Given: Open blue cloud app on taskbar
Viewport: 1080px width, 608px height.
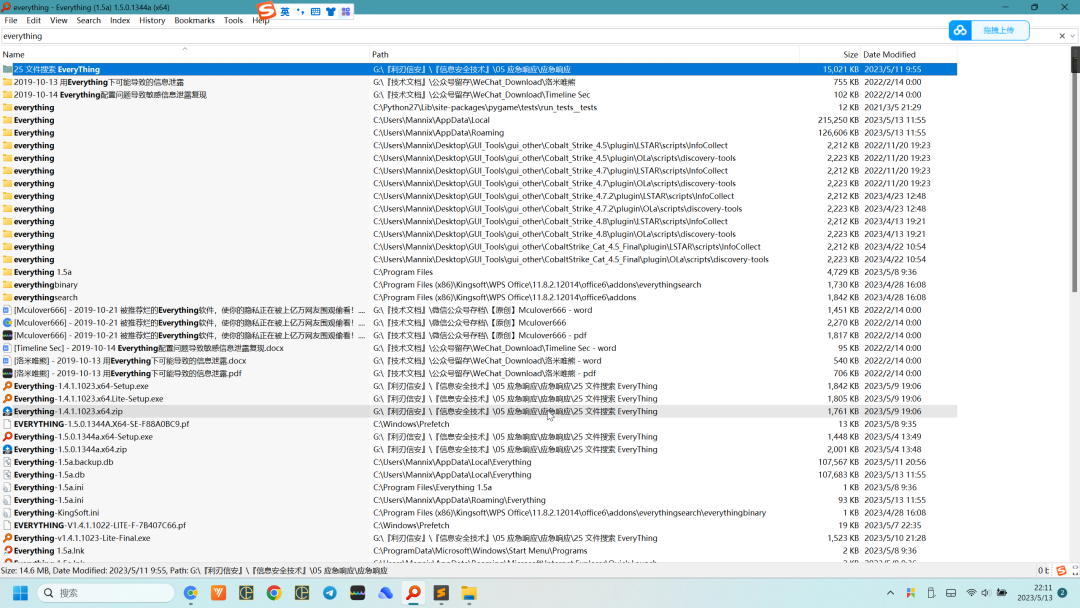Looking at the screenshot, I should 386,593.
